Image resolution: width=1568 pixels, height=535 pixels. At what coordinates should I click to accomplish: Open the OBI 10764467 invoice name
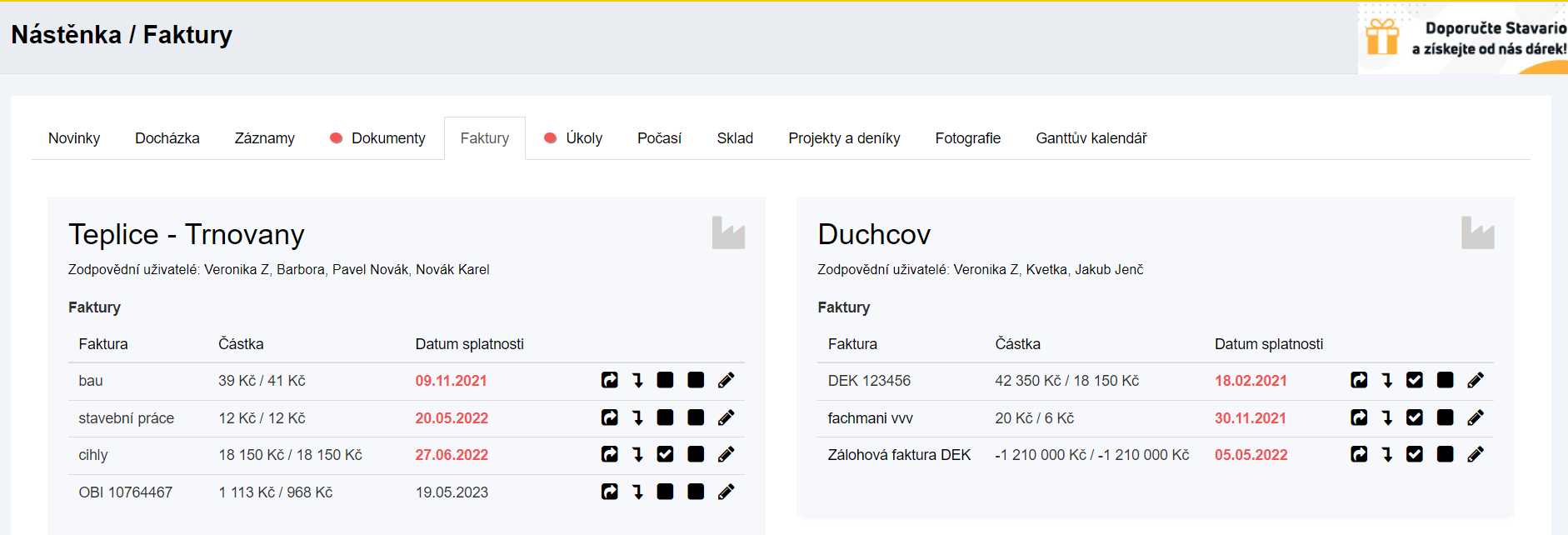coord(126,492)
